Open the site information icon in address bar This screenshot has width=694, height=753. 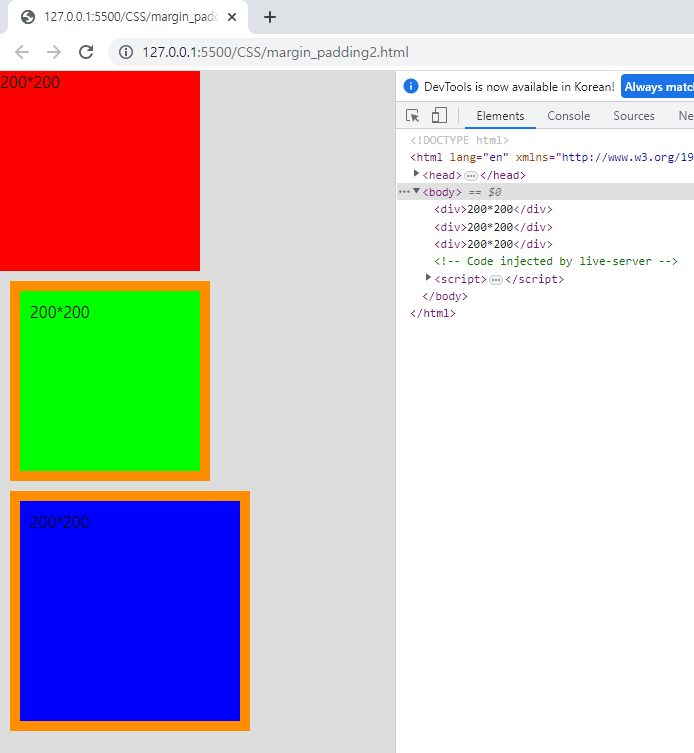[x=126, y=52]
